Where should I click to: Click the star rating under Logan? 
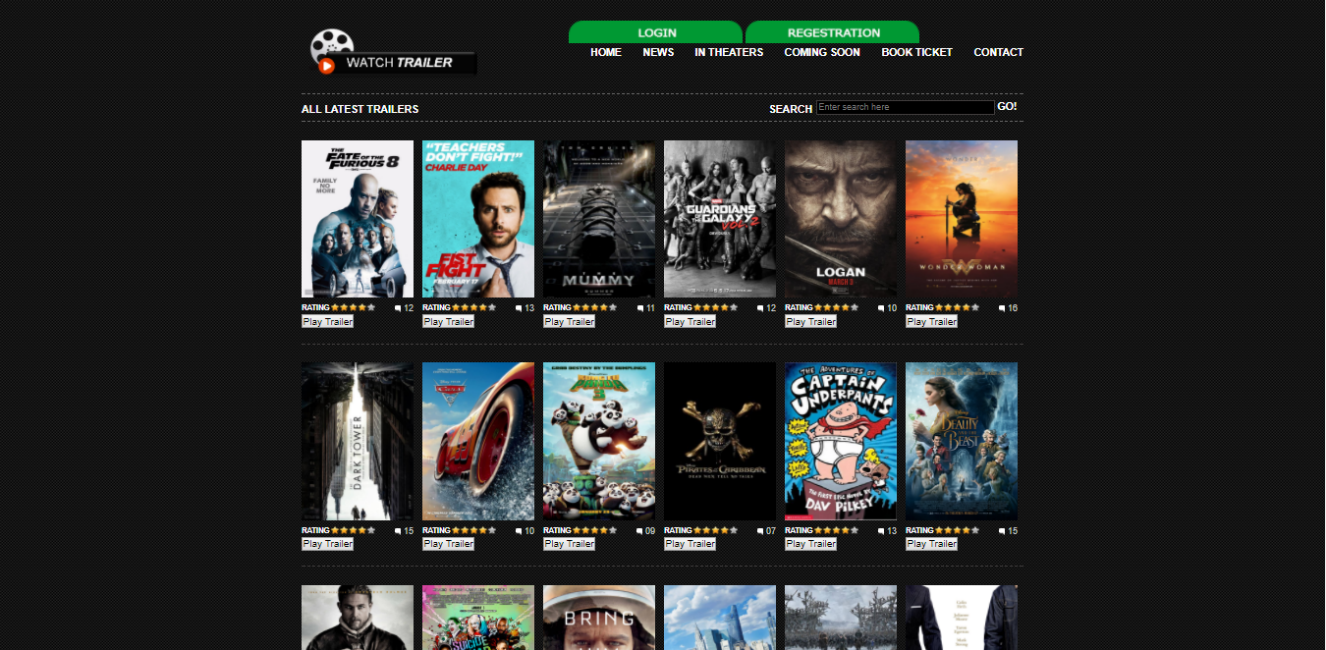[836, 308]
